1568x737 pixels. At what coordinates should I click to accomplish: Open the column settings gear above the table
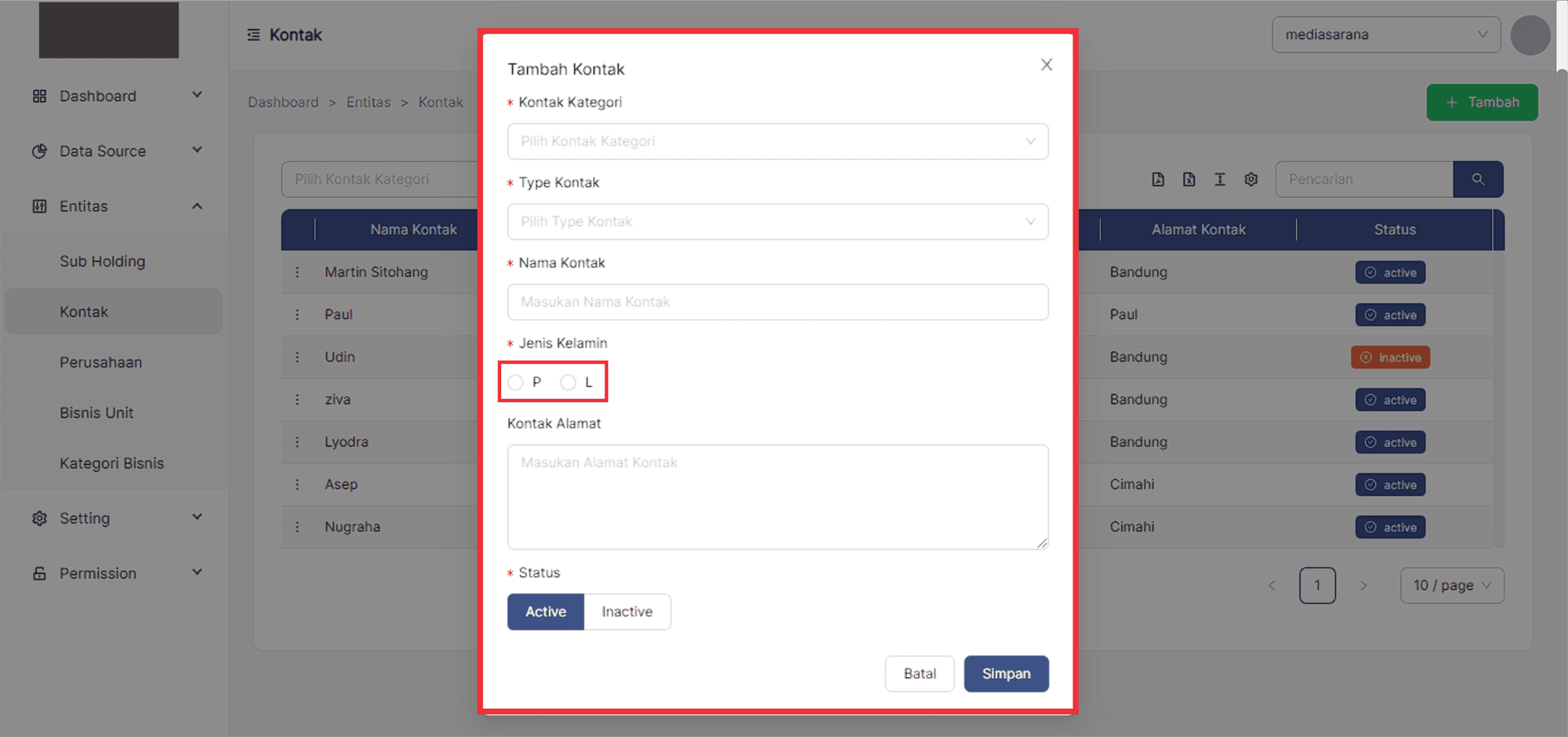pos(1251,179)
